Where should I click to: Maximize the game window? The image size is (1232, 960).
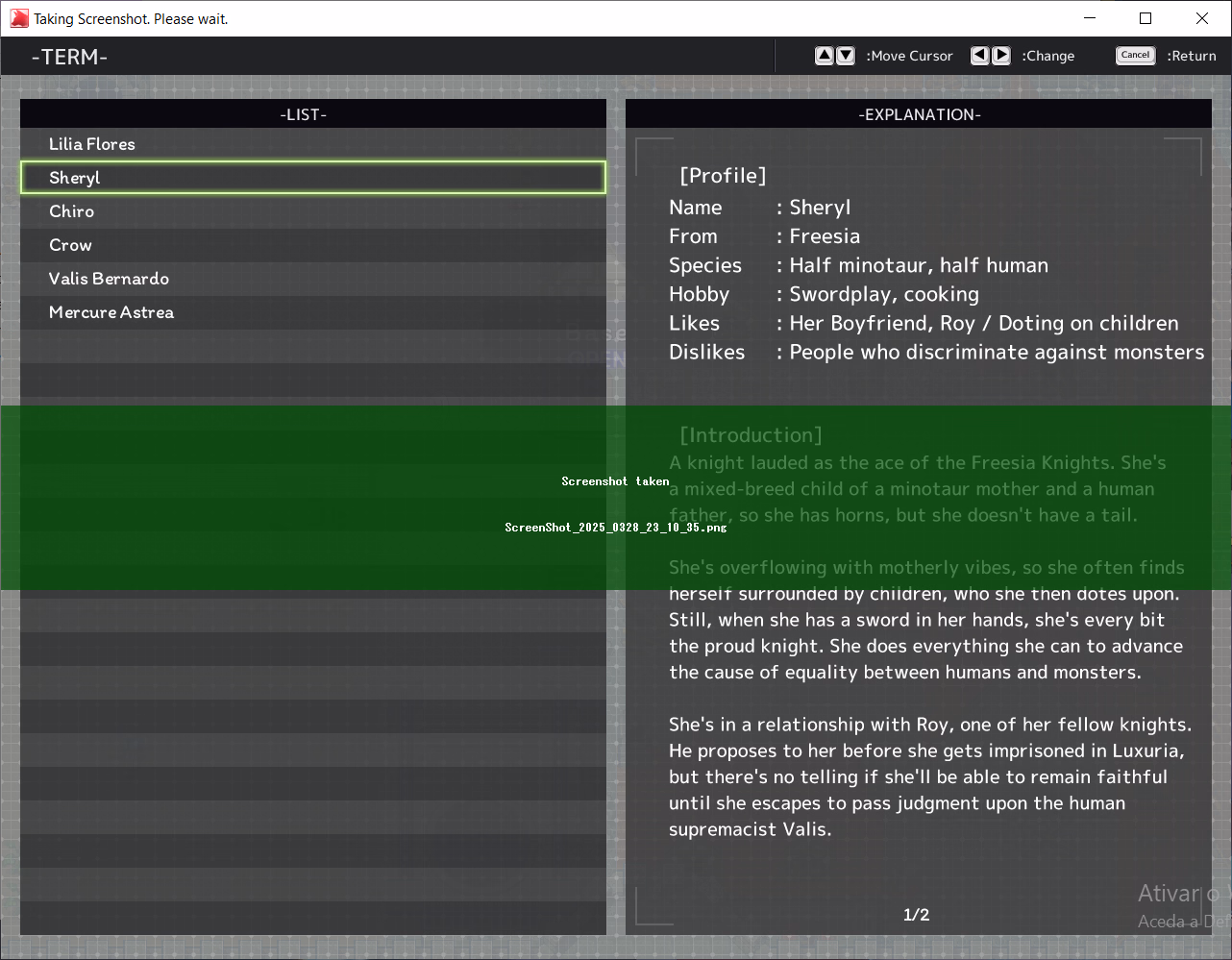tap(1146, 18)
